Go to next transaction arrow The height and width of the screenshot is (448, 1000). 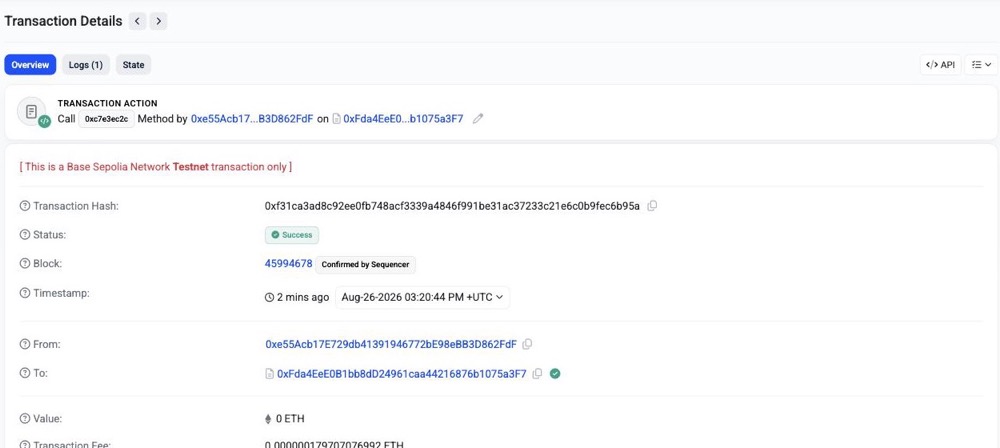point(158,21)
